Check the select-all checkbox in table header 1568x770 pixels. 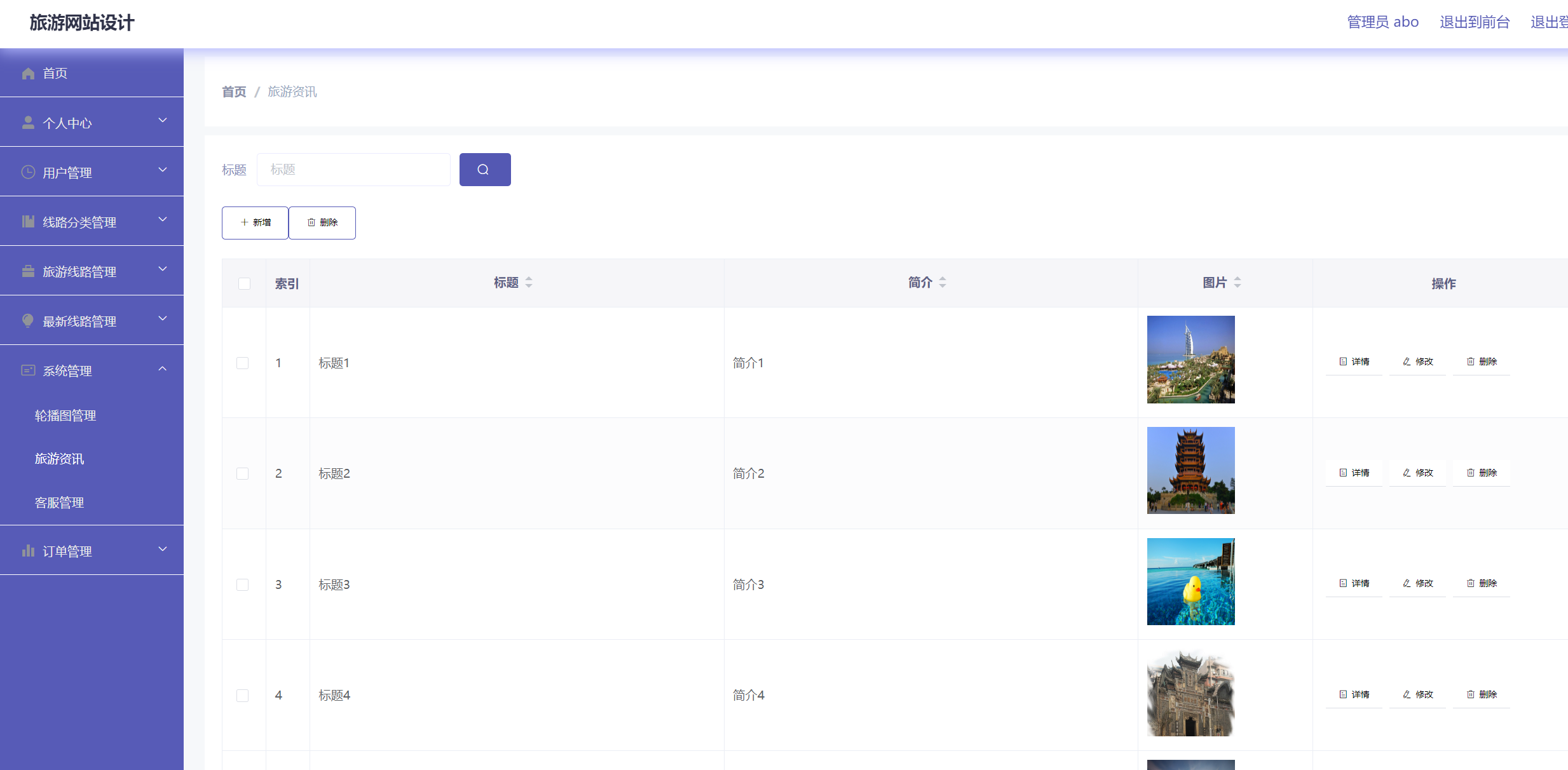(x=245, y=283)
